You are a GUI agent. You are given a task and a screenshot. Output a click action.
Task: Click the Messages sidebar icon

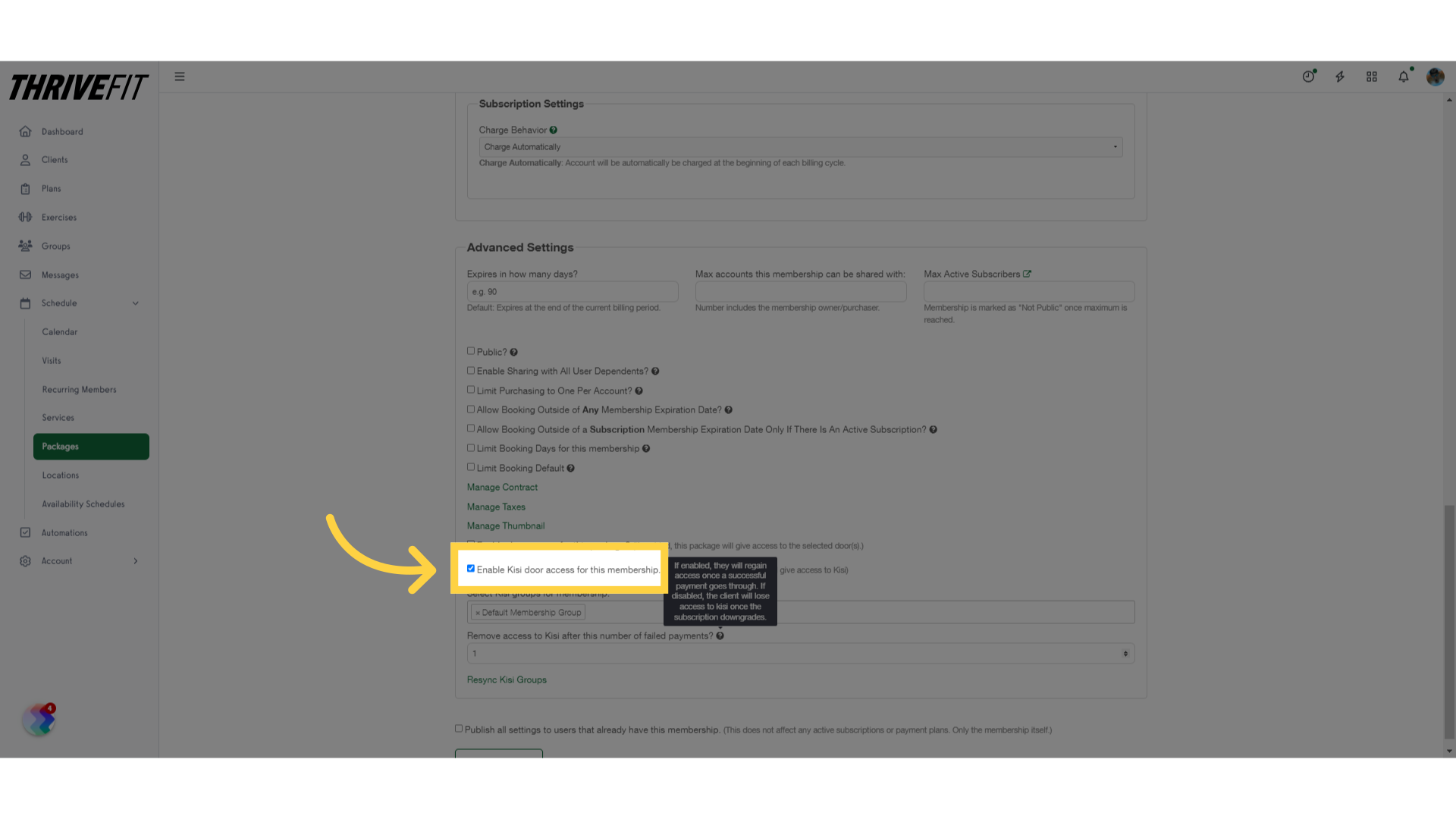pyautogui.click(x=25, y=275)
